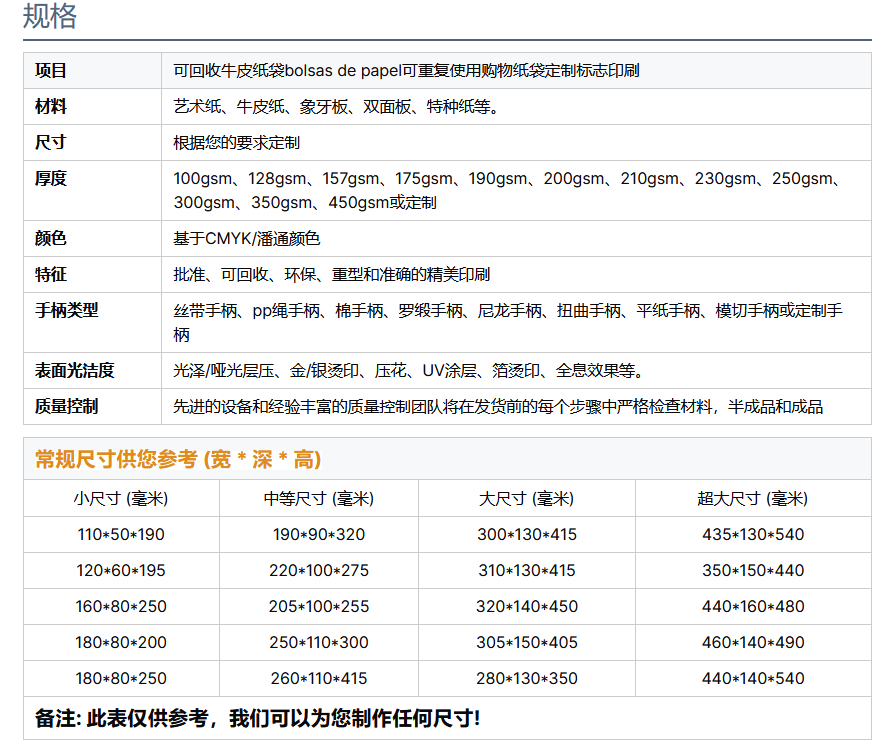The image size is (882, 750).
Task: Click the 460*140*490 size cell
Action: [752, 642]
